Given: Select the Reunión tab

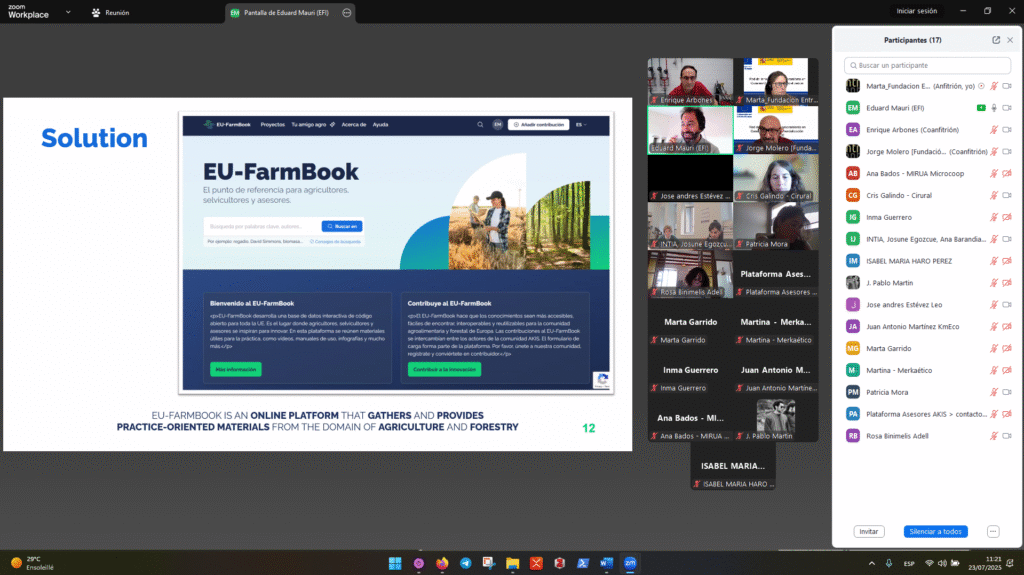Looking at the screenshot, I should pos(110,12).
